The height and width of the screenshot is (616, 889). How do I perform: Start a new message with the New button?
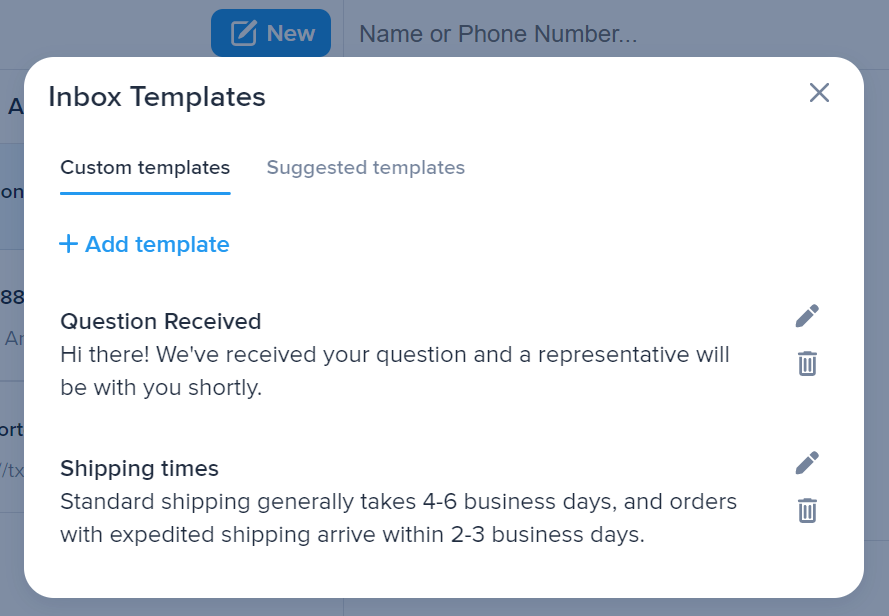(271, 32)
